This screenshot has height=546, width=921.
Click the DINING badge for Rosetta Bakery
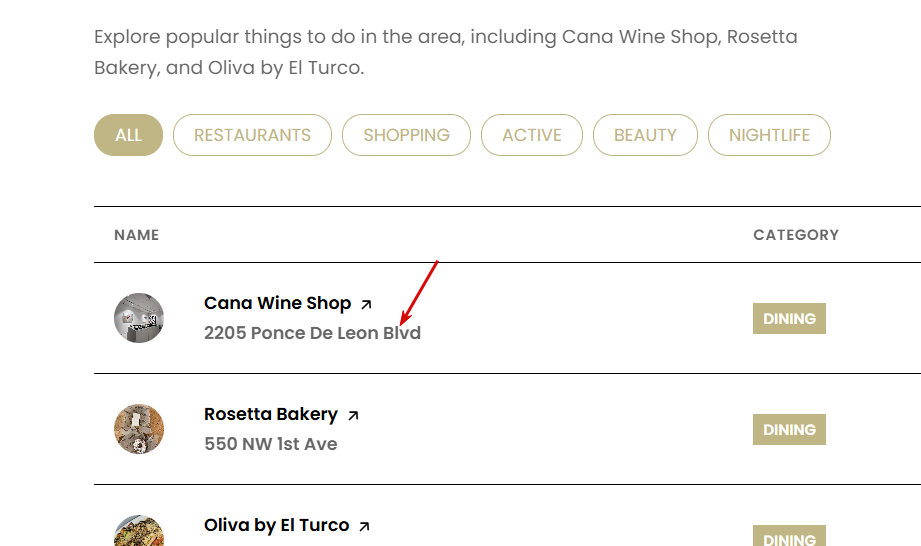click(x=789, y=430)
